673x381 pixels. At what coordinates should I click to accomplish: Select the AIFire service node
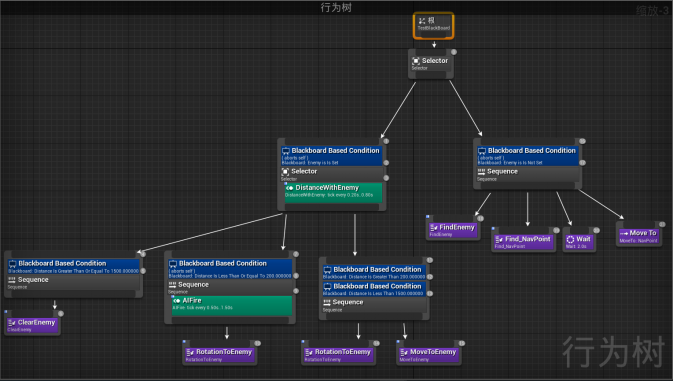pos(232,305)
